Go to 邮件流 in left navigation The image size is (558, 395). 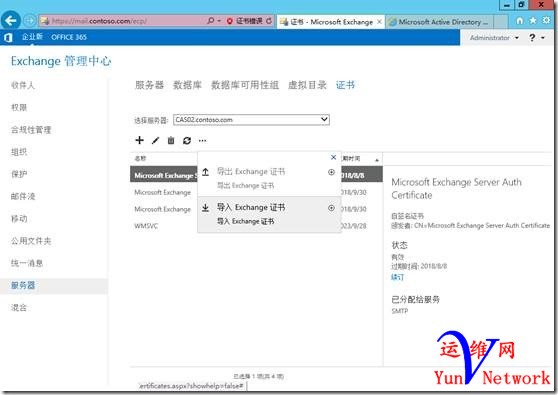pyautogui.click(x=23, y=196)
